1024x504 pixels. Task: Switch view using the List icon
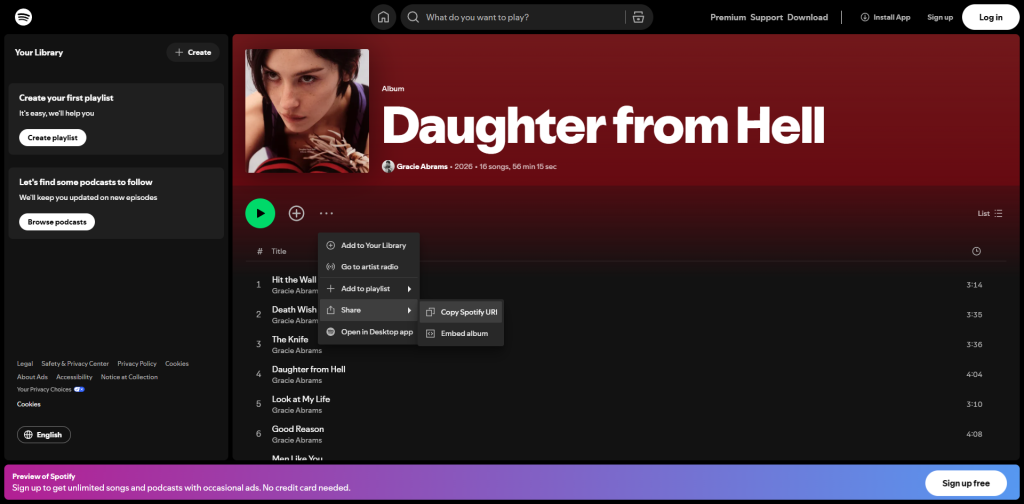coord(998,213)
